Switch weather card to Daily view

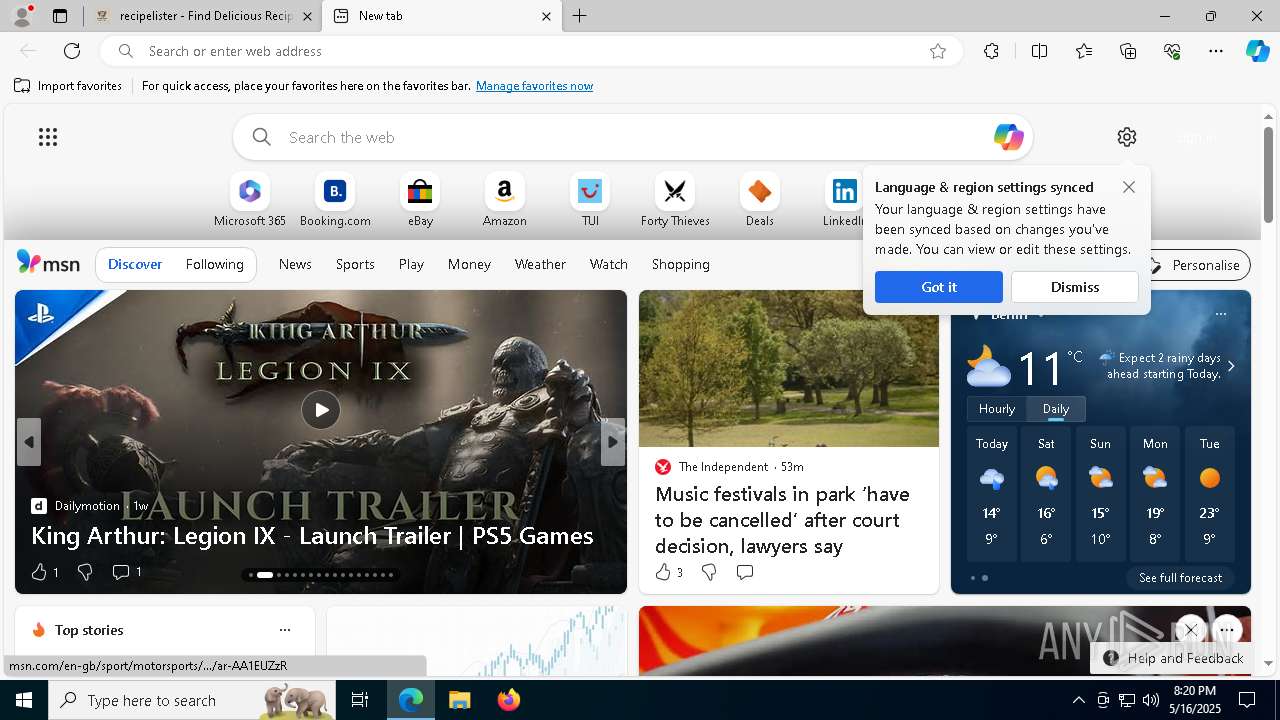click(1056, 409)
